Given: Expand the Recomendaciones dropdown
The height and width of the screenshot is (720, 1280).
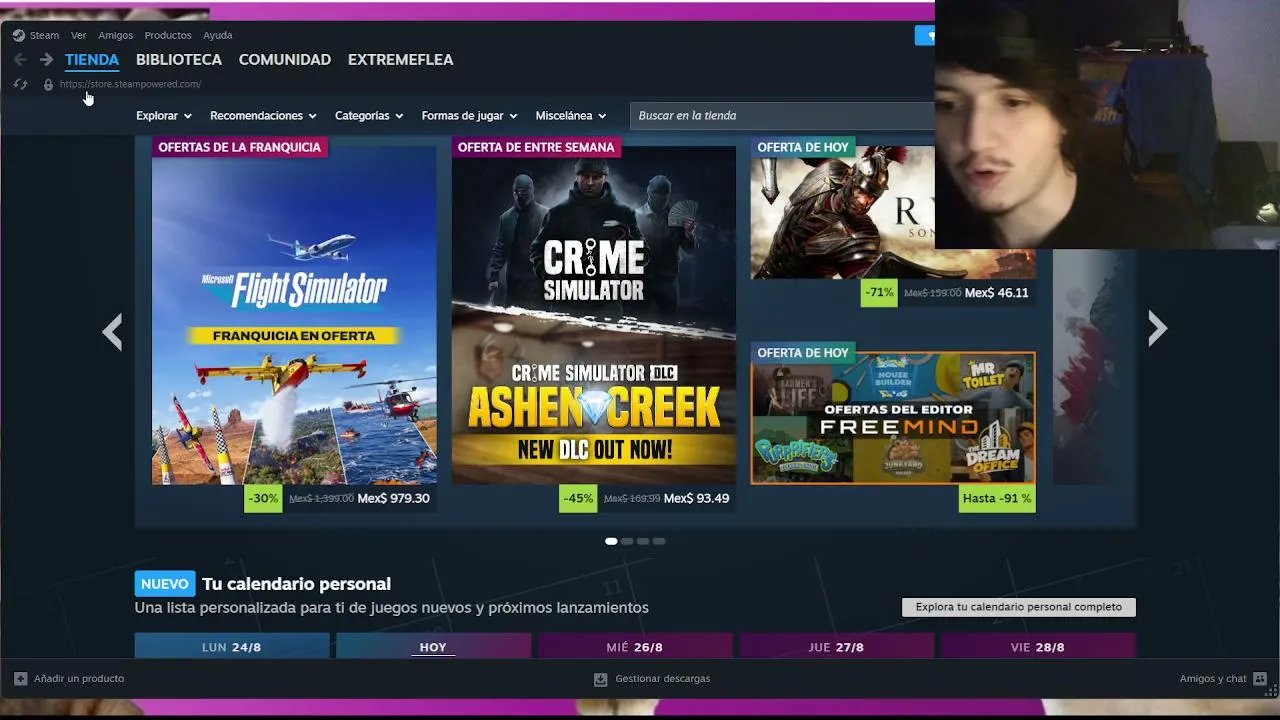Looking at the screenshot, I should pyautogui.click(x=263, y=116).
